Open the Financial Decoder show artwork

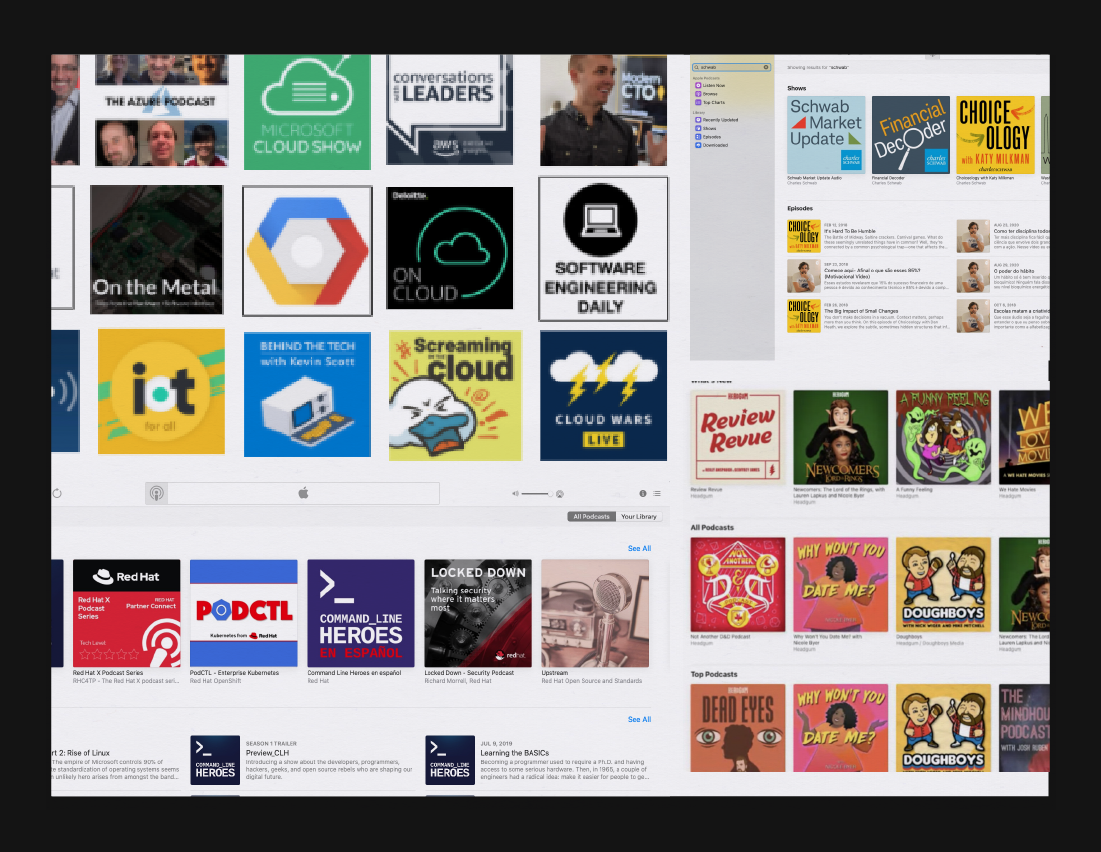point(910,135)
